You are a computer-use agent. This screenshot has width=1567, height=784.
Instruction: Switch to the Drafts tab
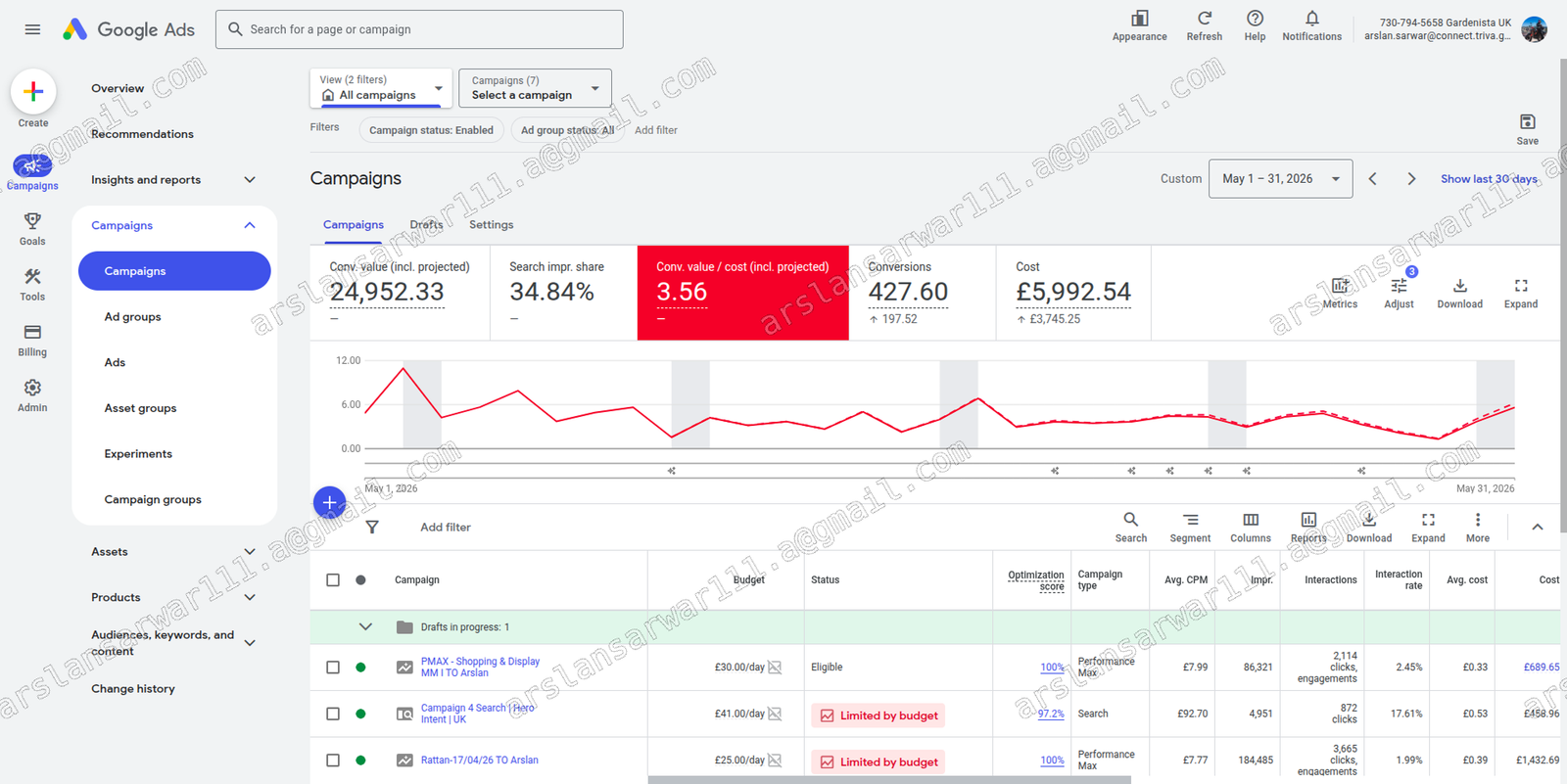[x=426, y=225]
